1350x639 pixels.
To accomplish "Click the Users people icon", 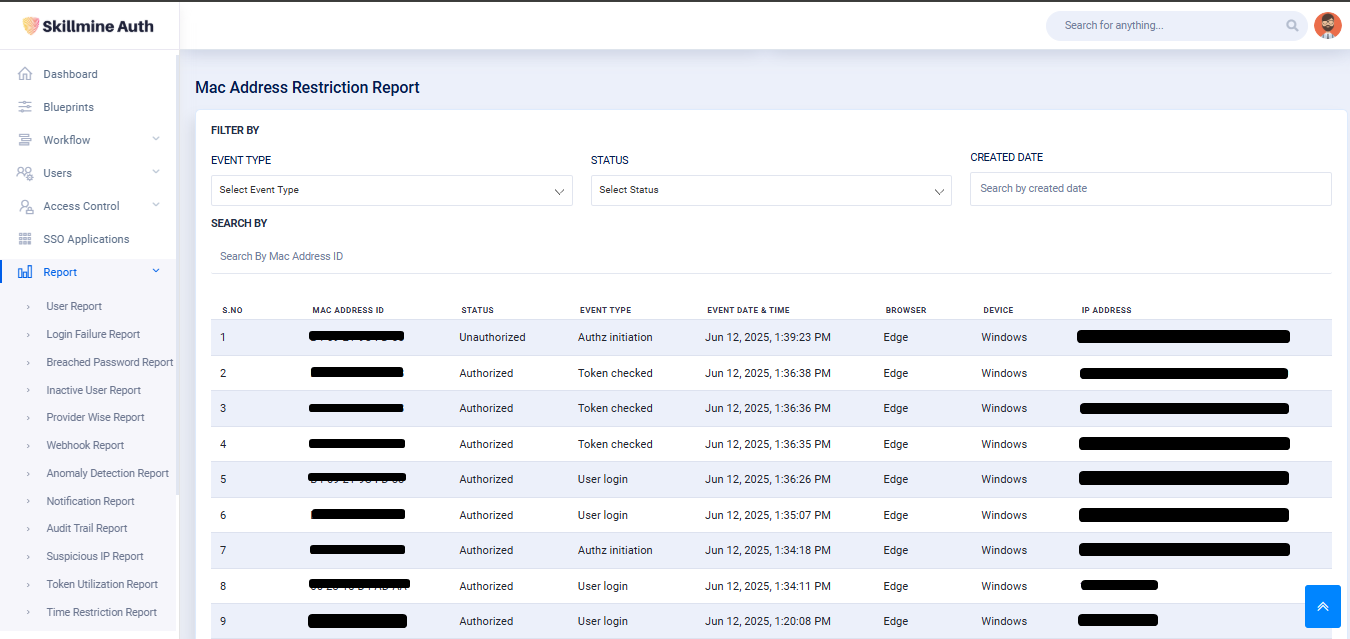I will 25,173.
